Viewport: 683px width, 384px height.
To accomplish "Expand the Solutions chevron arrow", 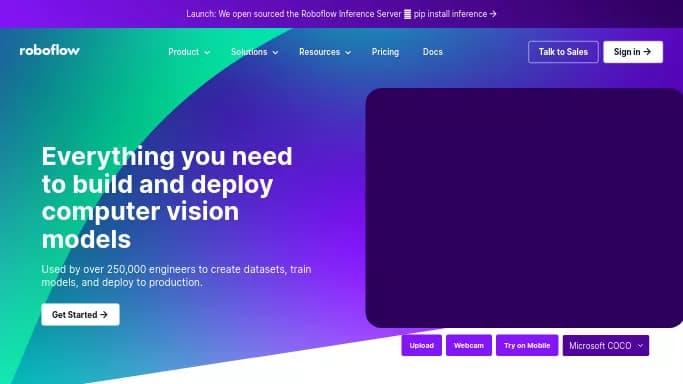I will pyautogui.click(x=275, y=52).
